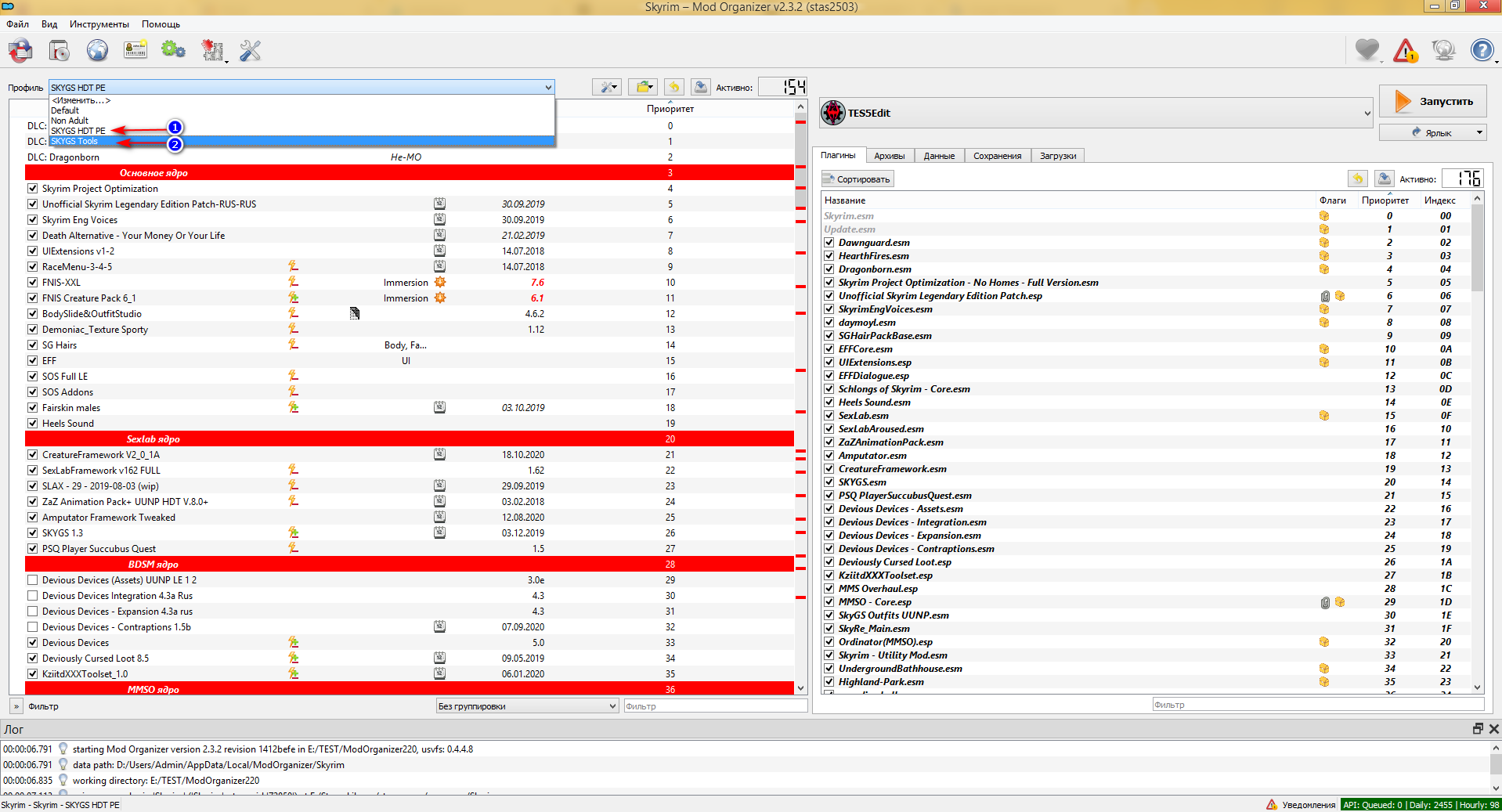Open the mod list tools dropdown button
This screenshot has width=1502, height=812.
pos(607,87)
